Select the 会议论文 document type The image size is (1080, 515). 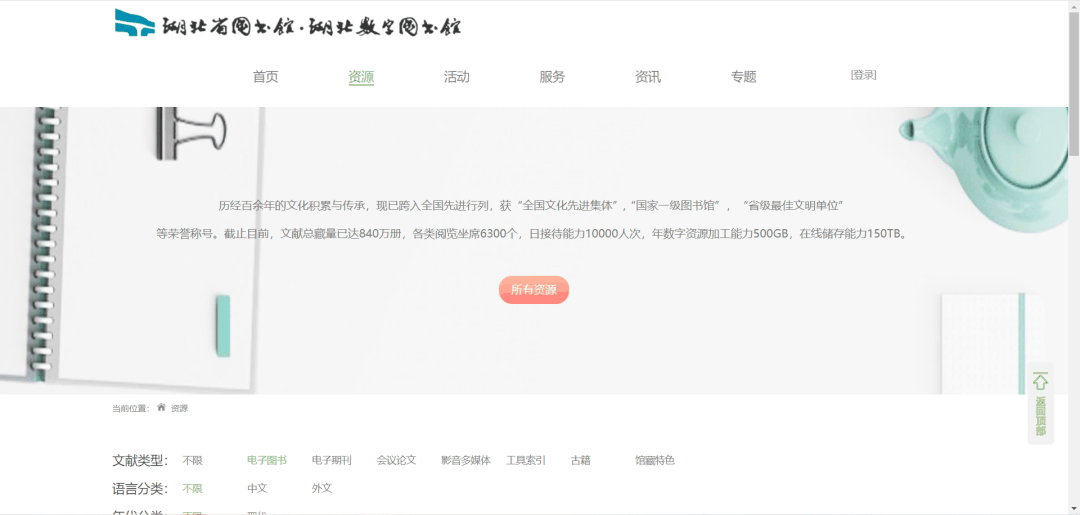396,461
